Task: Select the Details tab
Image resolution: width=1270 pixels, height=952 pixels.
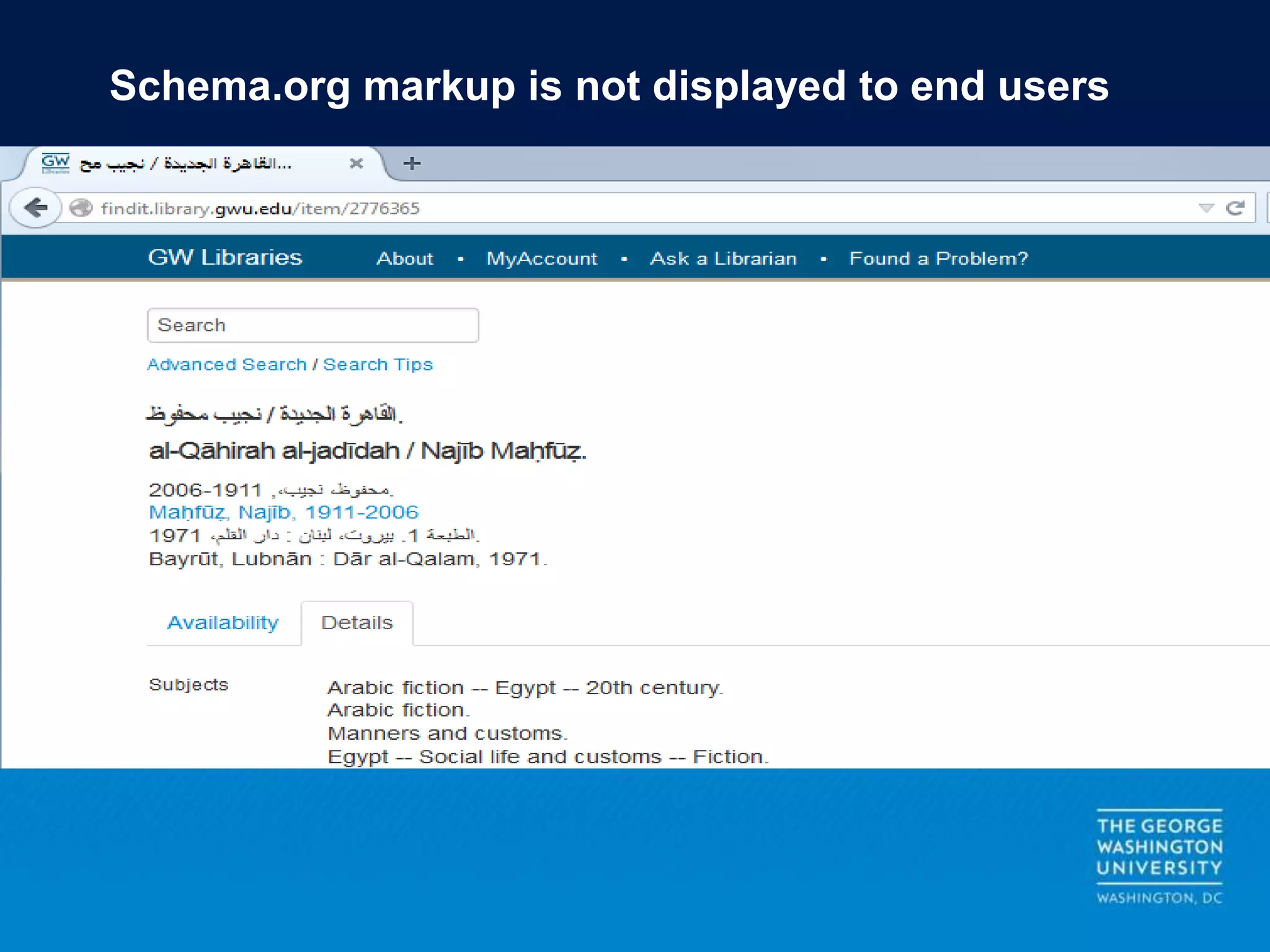Action: pos(357,623)
